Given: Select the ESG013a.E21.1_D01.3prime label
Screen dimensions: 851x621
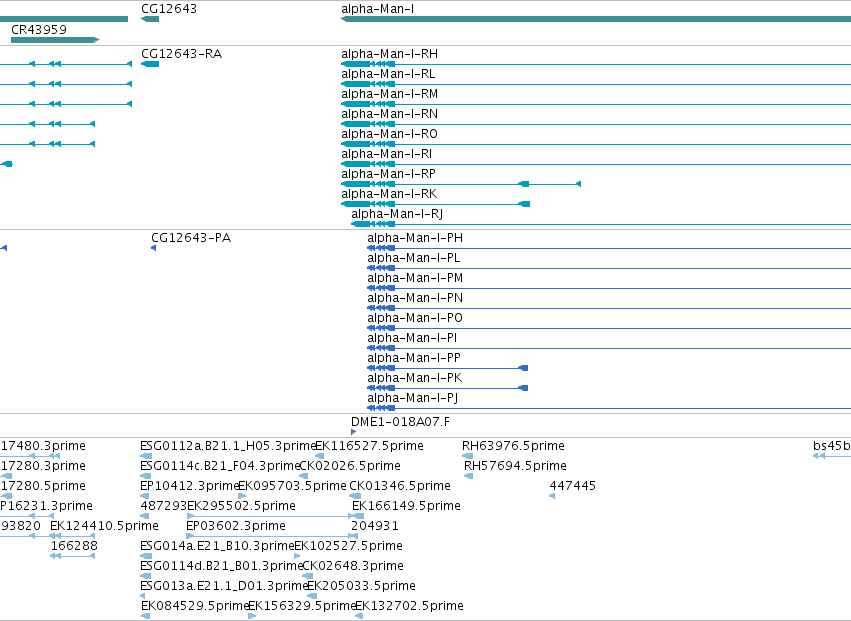Looking at the screenshot, I should (224, 586).
